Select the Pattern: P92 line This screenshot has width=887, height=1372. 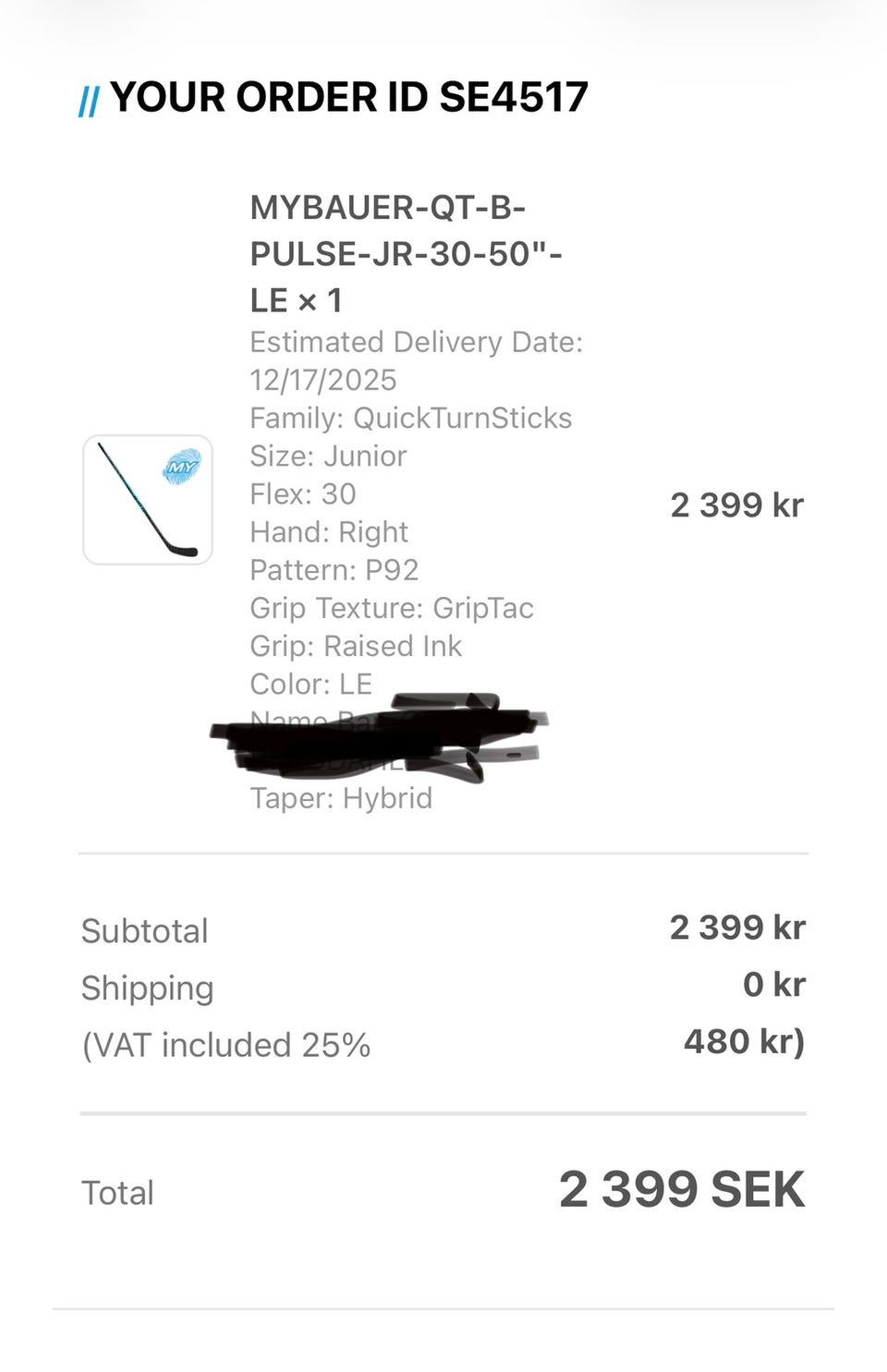(334, 569)
